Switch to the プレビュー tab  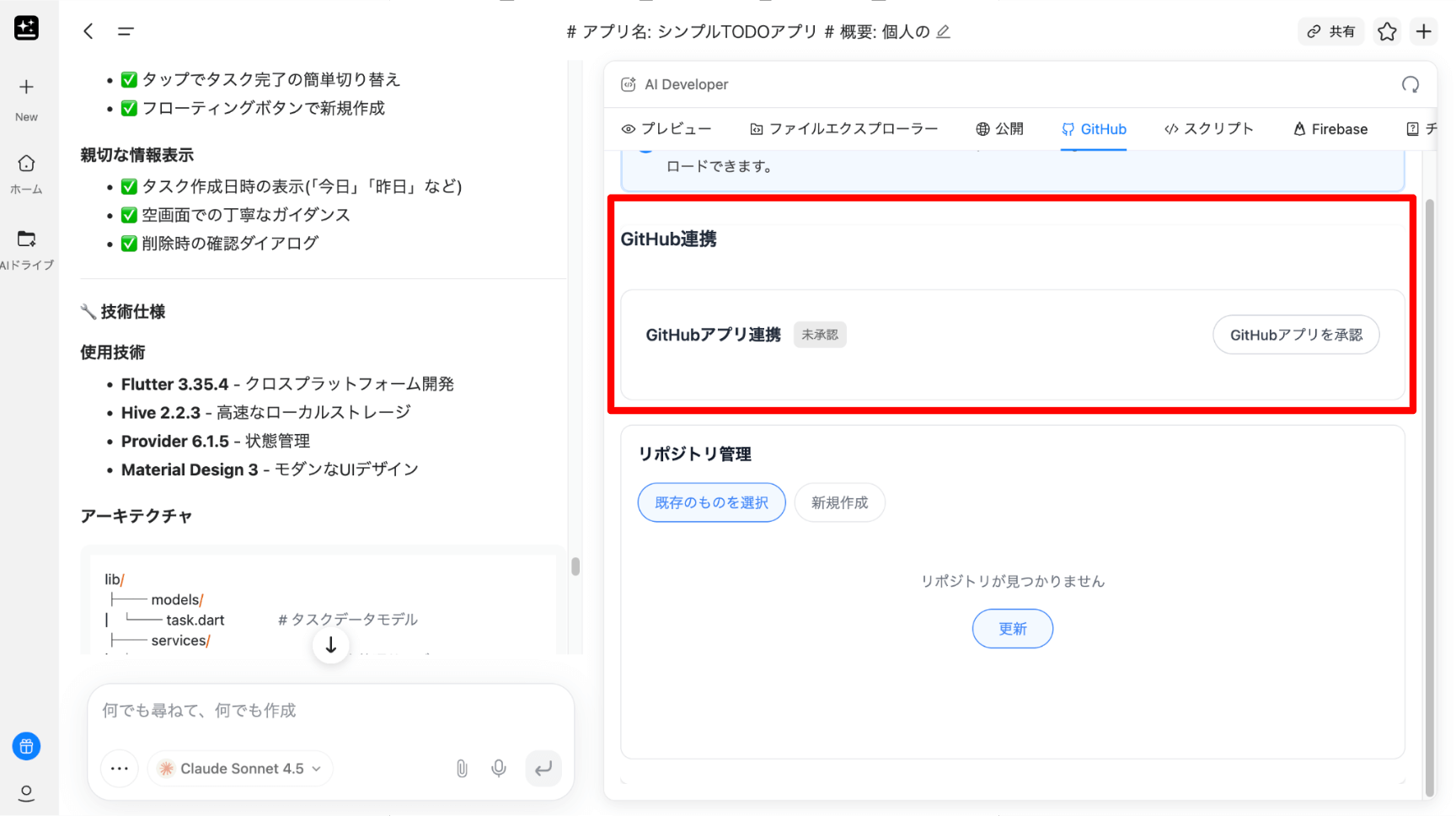666,129
